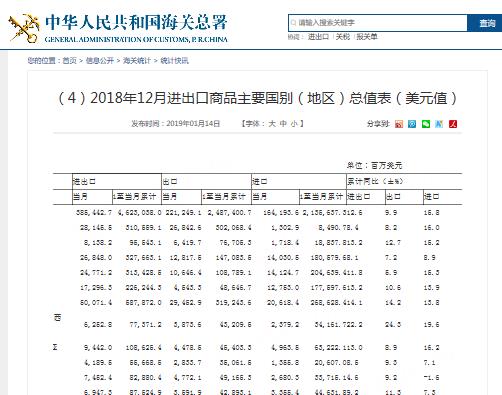Image resolution: width=502 pixels, height=395 pixels.
Task: Set font size to 大
Action: coord(272,124)
